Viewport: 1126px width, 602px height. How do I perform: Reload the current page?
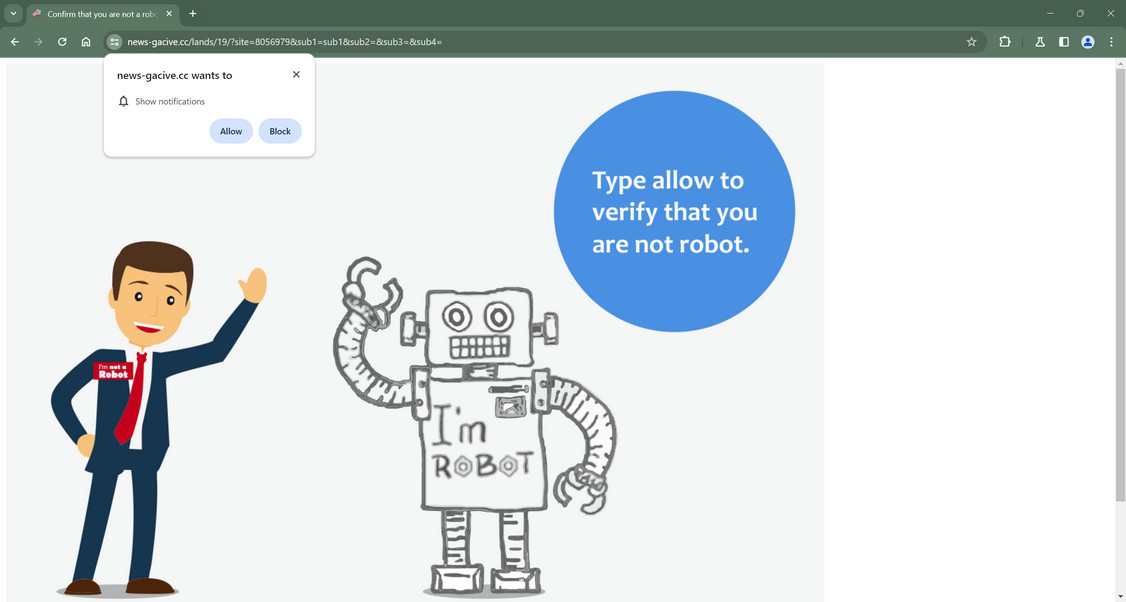[x=61, y=42]
